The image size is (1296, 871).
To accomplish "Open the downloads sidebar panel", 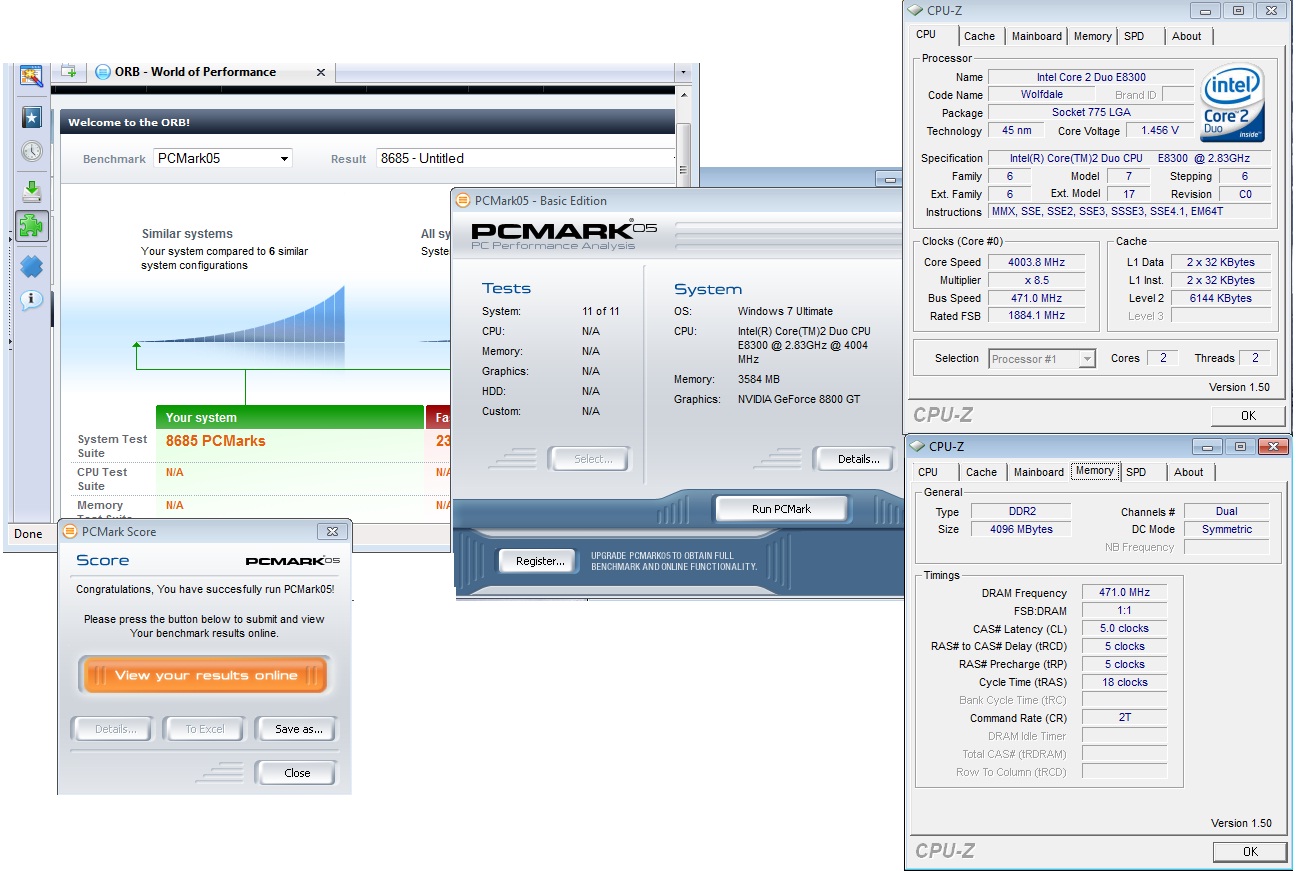I will [x=31, y=191].
